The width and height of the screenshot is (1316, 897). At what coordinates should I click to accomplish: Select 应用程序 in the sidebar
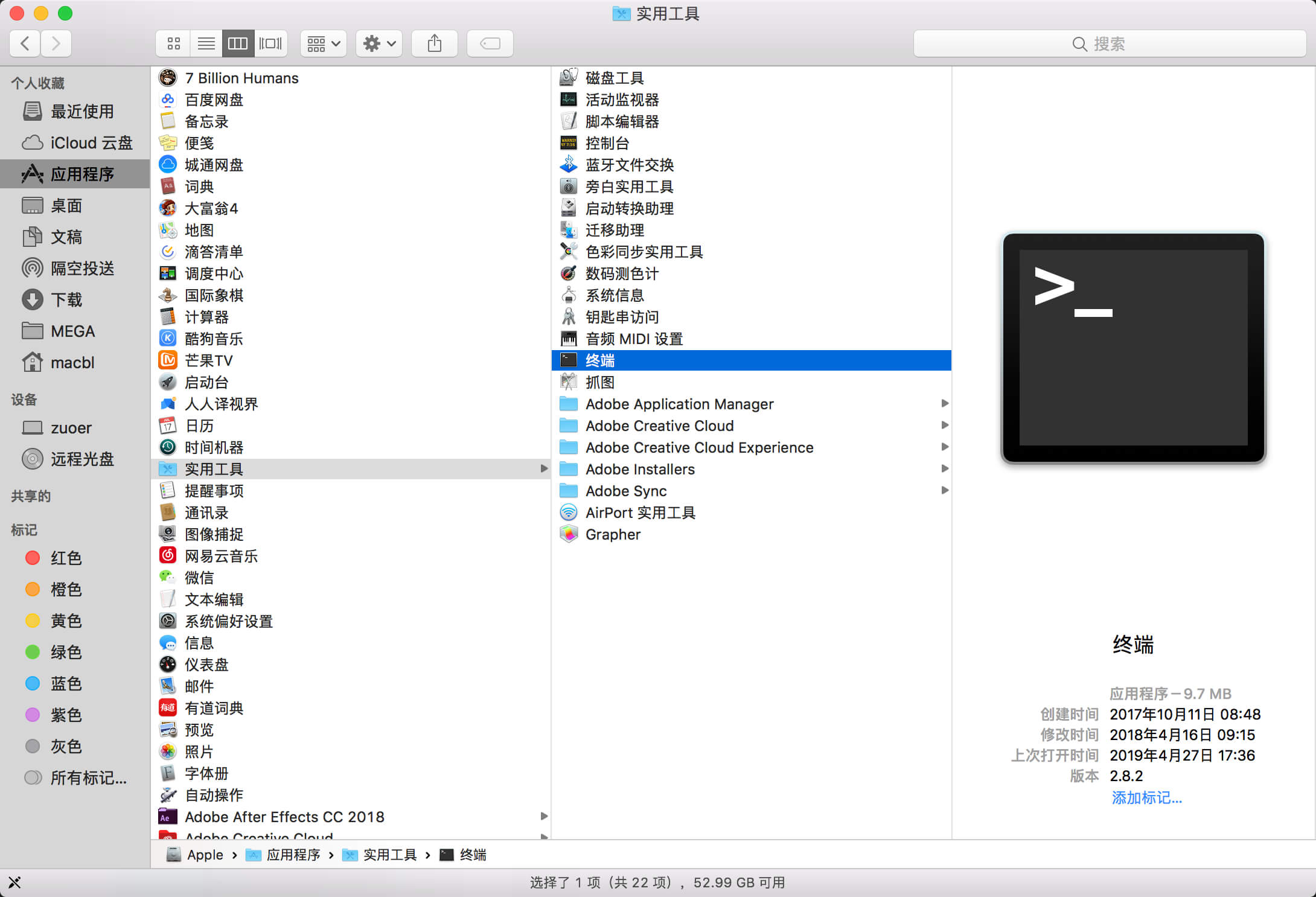[75, 174]
